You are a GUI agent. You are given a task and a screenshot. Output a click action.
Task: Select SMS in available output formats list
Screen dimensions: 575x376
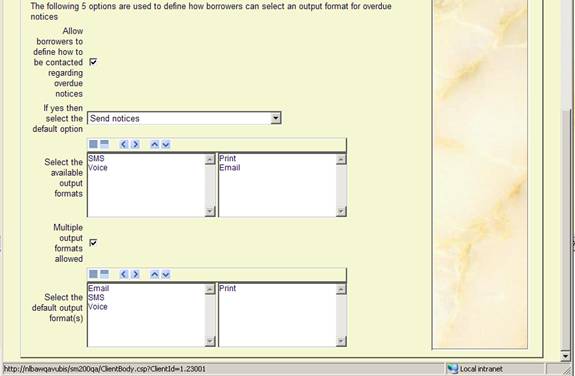pos(96,158)
